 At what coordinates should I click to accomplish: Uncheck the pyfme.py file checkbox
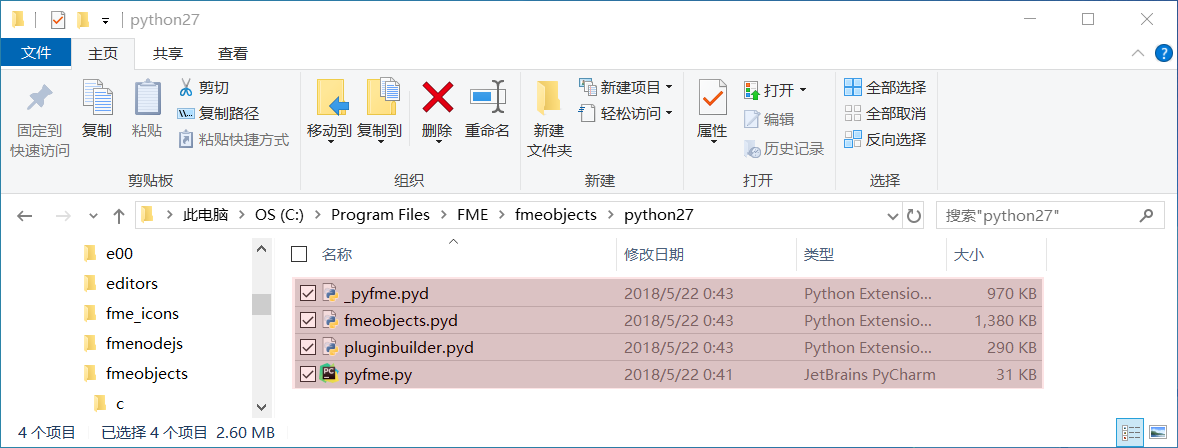[308, 375]
